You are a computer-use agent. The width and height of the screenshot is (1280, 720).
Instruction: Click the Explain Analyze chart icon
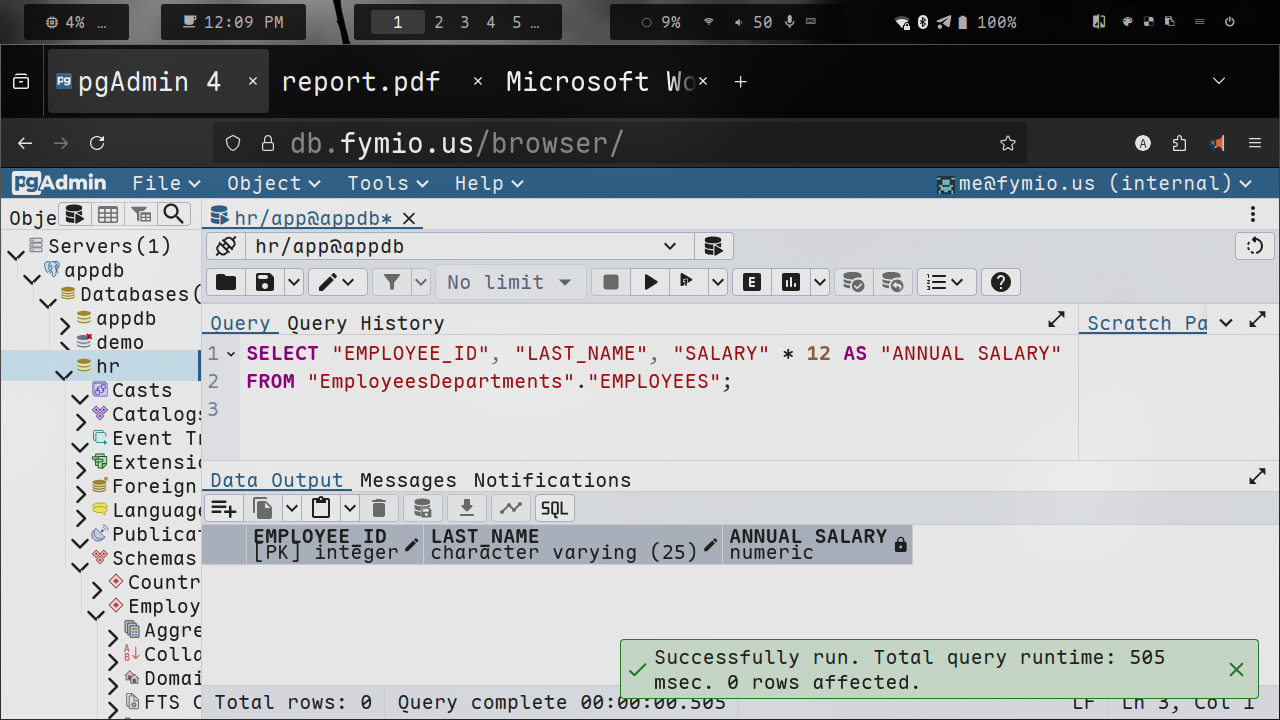791,283
